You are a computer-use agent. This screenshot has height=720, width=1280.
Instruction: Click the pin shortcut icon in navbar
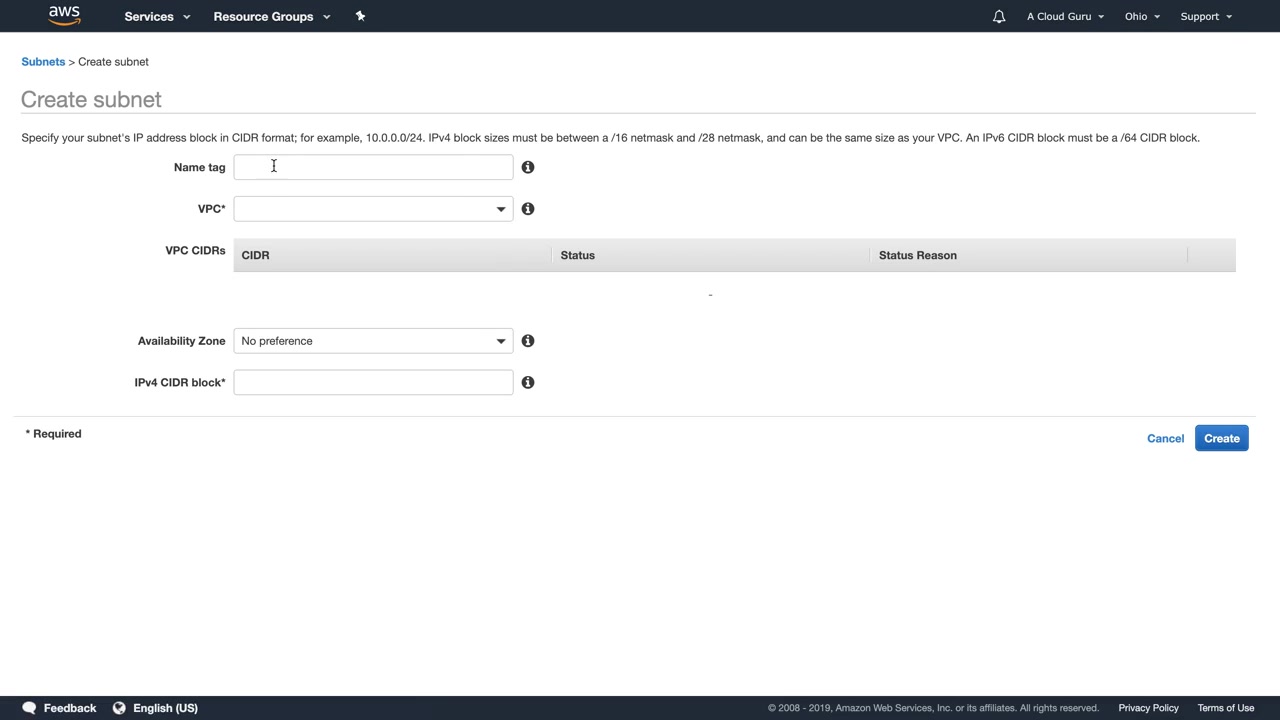(360, 16)
